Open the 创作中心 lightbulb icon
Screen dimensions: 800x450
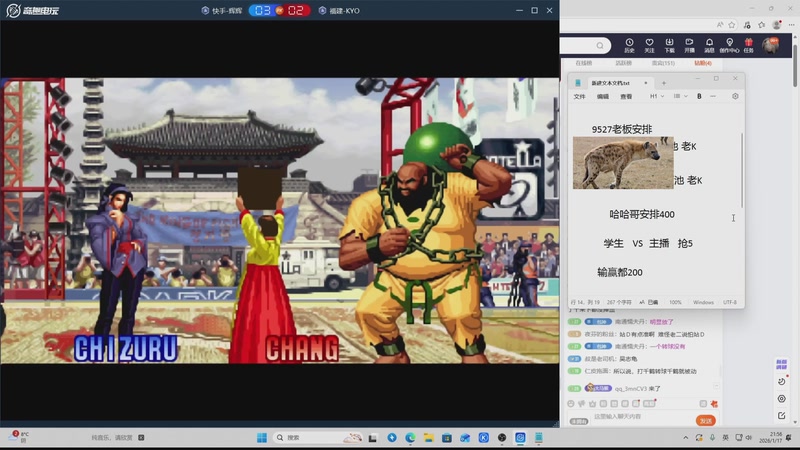730,45
